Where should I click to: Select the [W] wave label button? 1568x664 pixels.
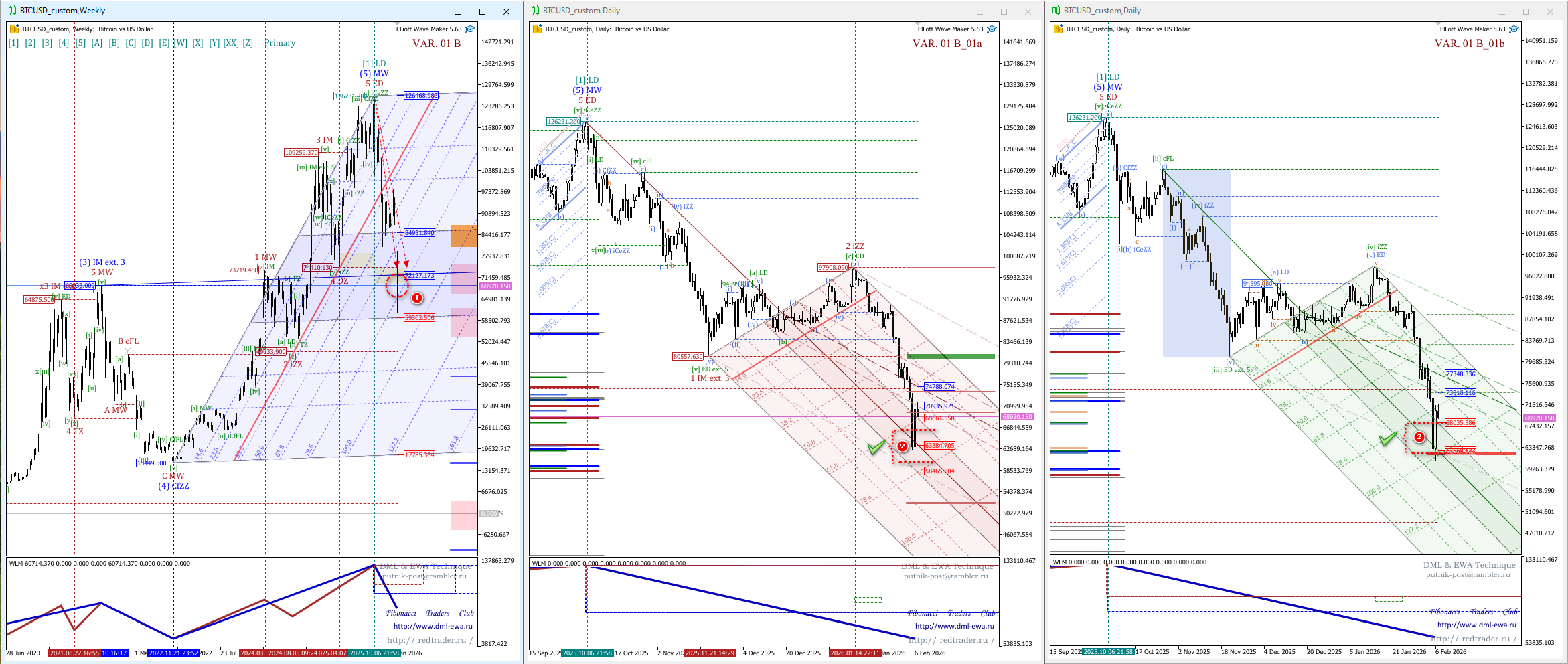181,43
